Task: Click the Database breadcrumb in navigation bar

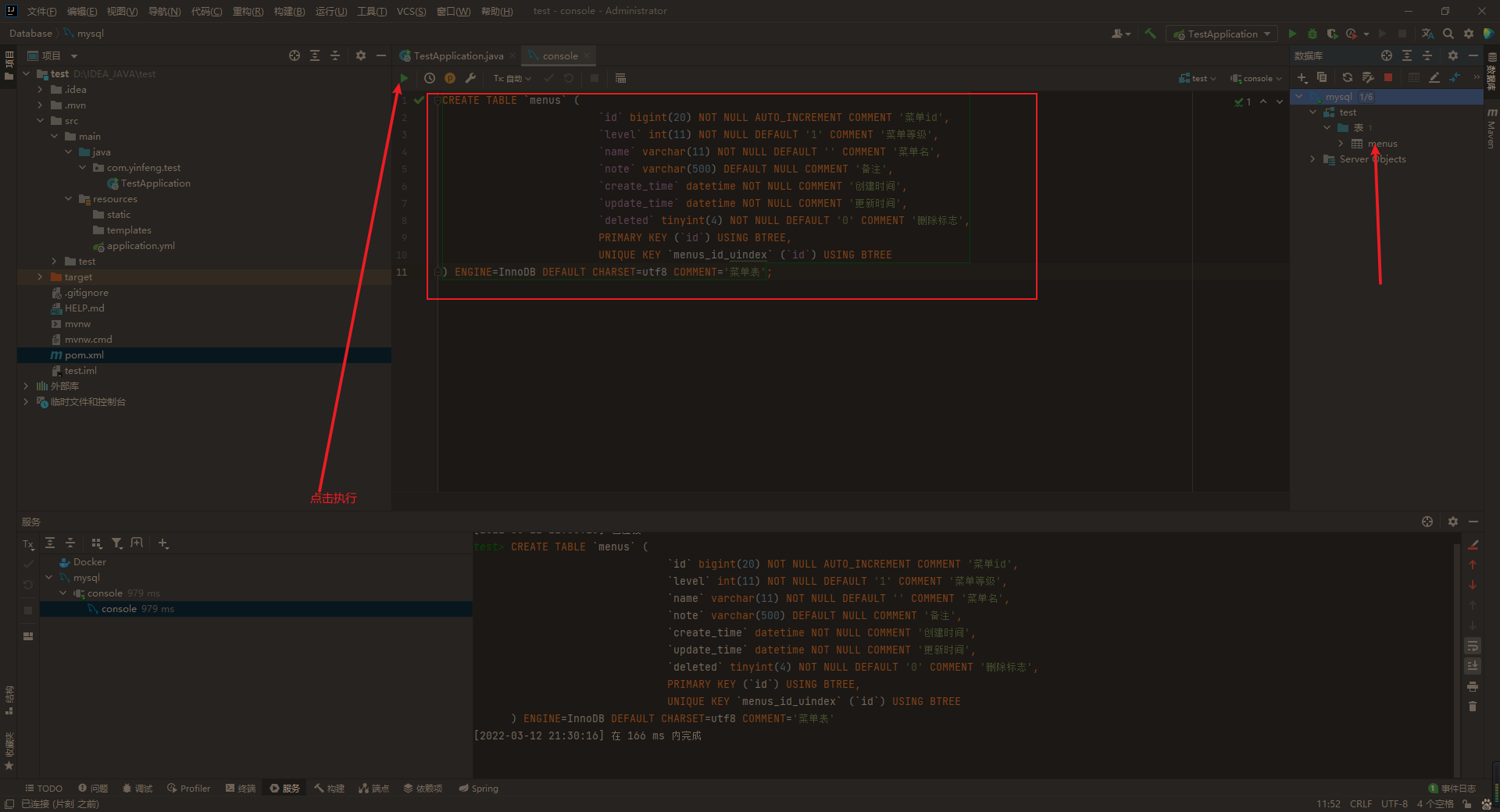Action: click(30, 34)
